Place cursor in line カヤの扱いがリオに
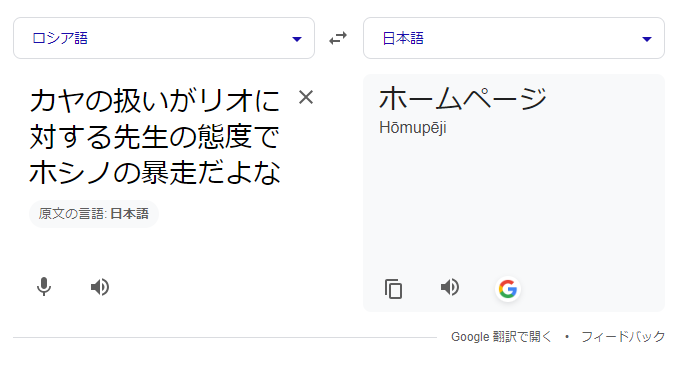Viewport: 685px width, 366px height. click(155, 100)
